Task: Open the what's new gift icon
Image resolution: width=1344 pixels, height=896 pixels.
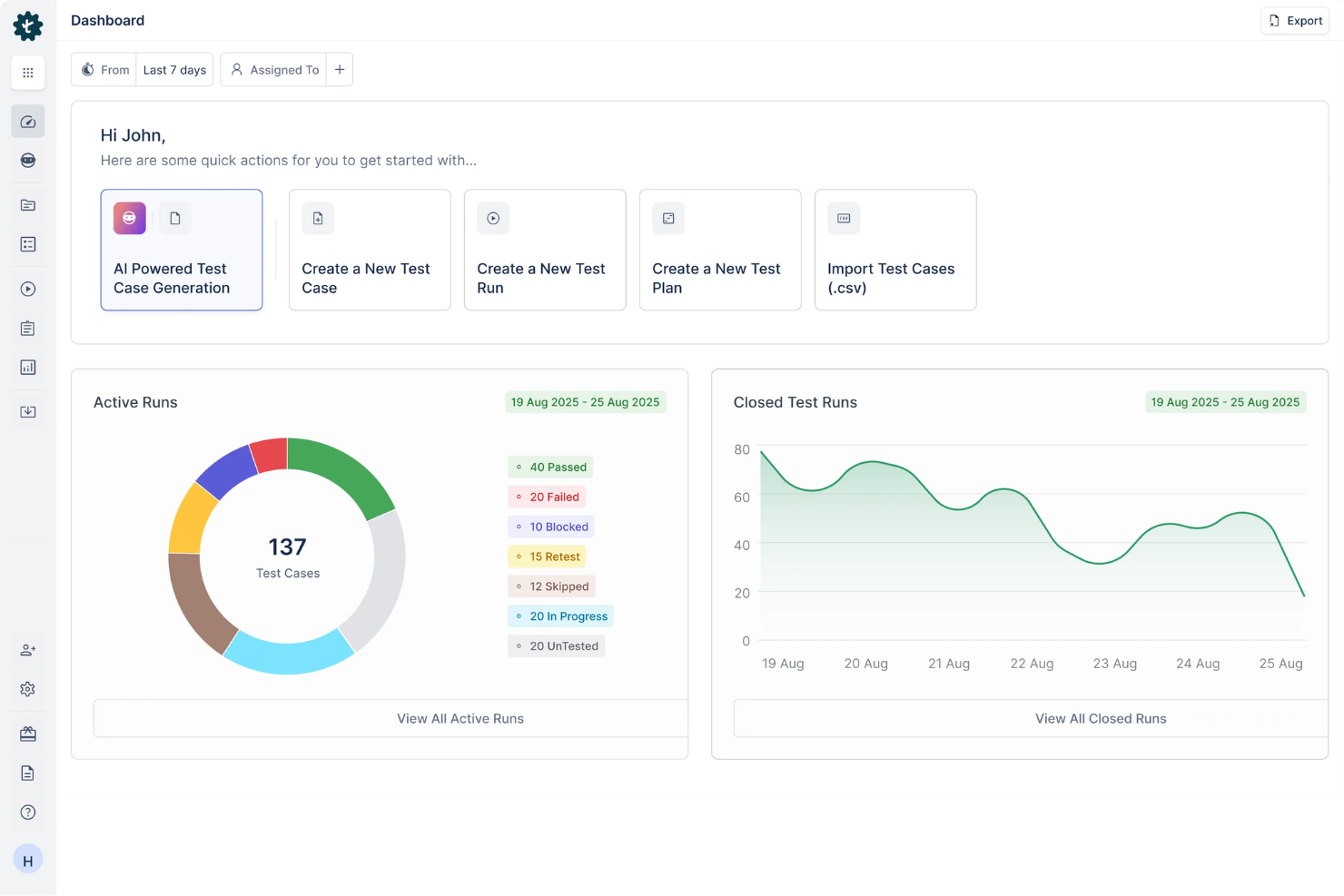Action: (x=27, y=734)
